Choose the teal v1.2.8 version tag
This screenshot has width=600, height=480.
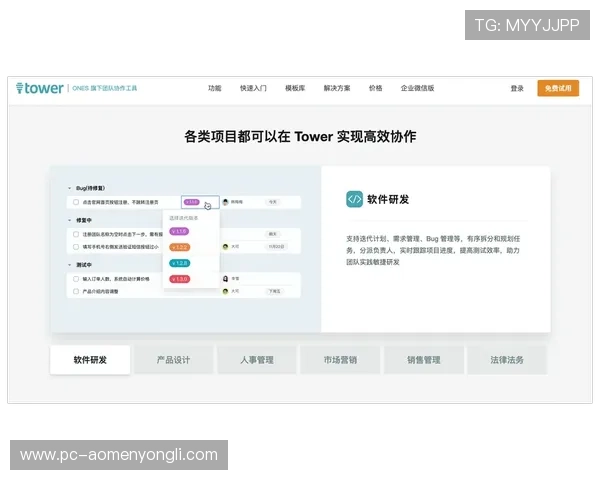179,263
